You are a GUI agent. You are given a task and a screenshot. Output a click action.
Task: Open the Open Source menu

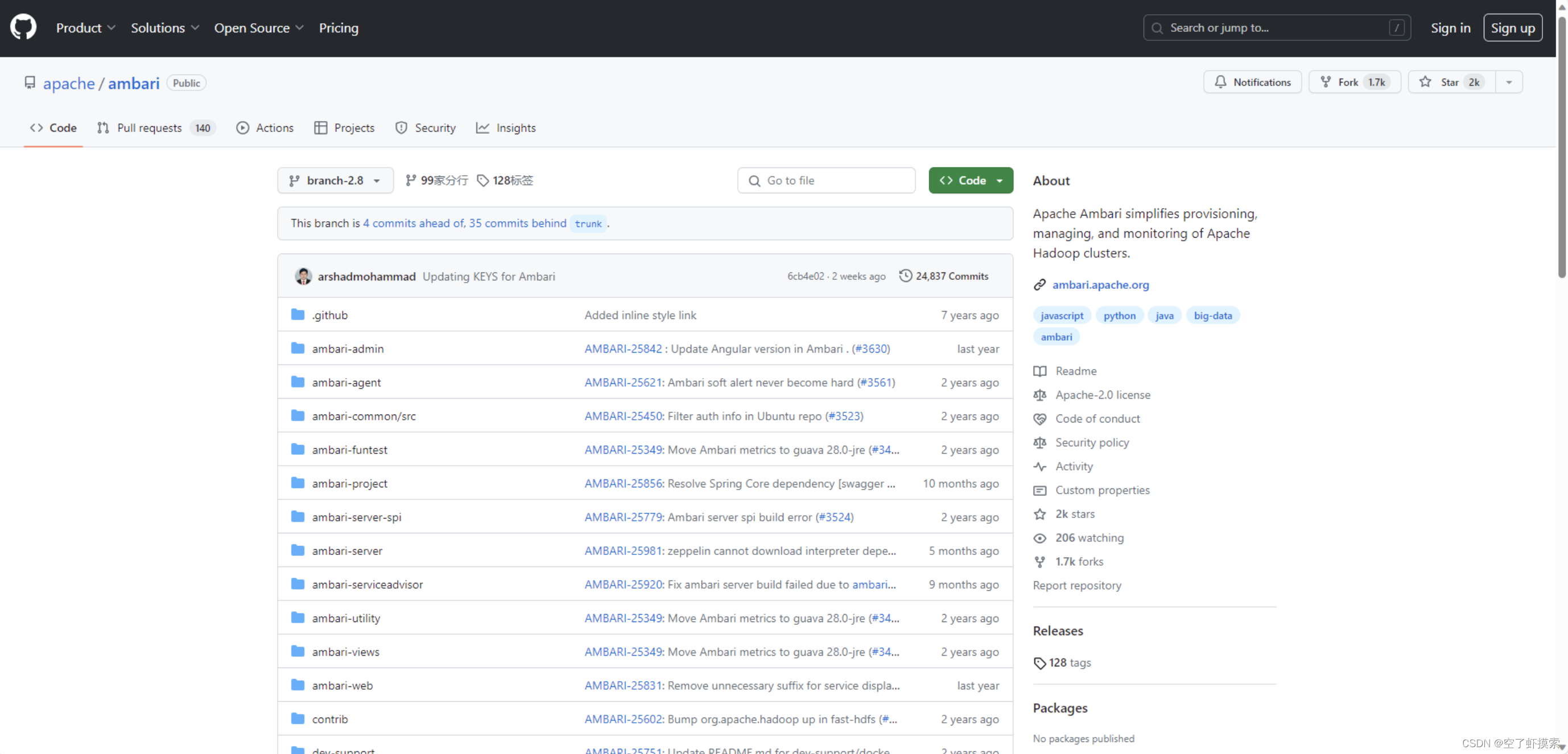click(x=259, y=28)
